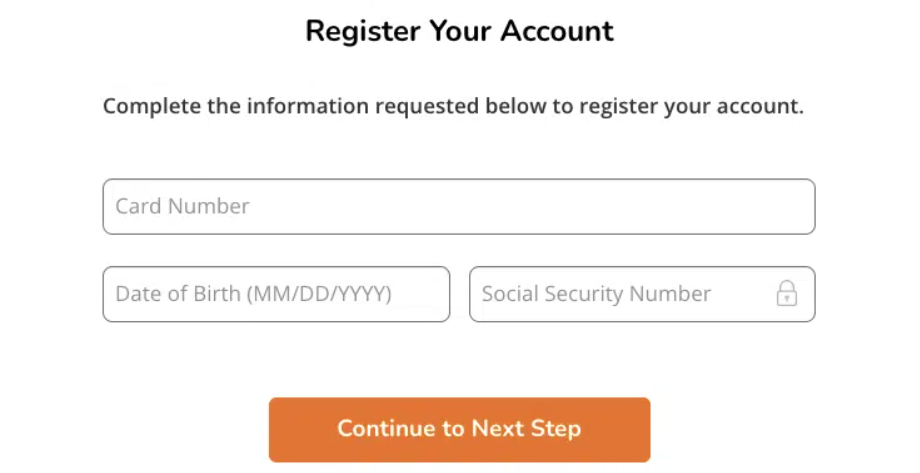The height and width of the screenshot is (473, 920).
Task: Select the secure lock indicator icon
Action: click(787, 294)
